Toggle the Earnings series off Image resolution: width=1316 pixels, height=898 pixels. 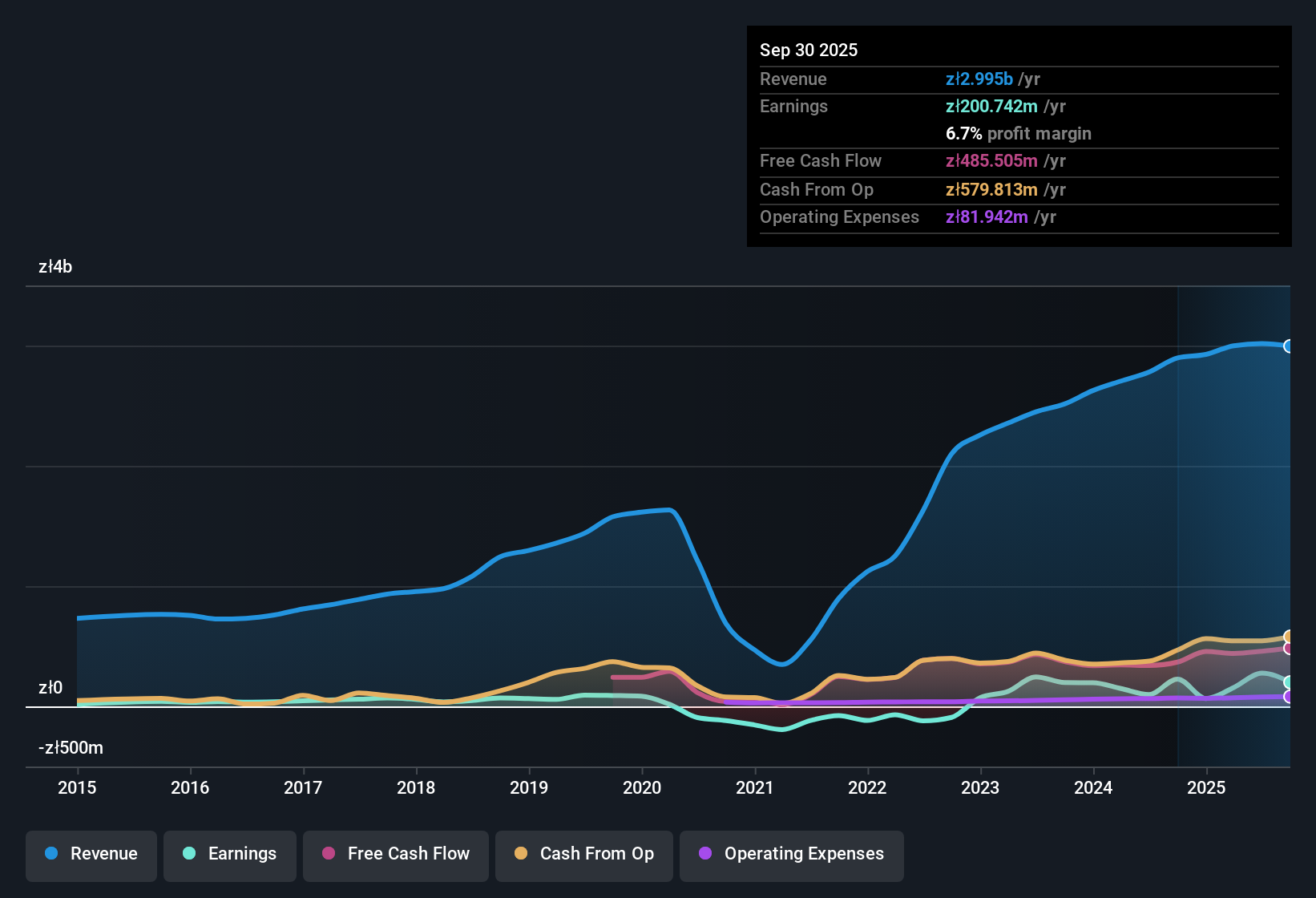tap(230, 854)
